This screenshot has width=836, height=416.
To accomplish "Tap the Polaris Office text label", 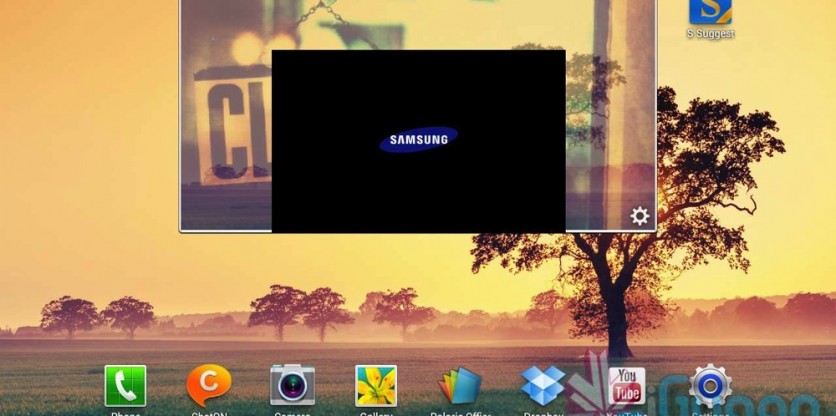I will pyautogui.click(x=459, y=413).
